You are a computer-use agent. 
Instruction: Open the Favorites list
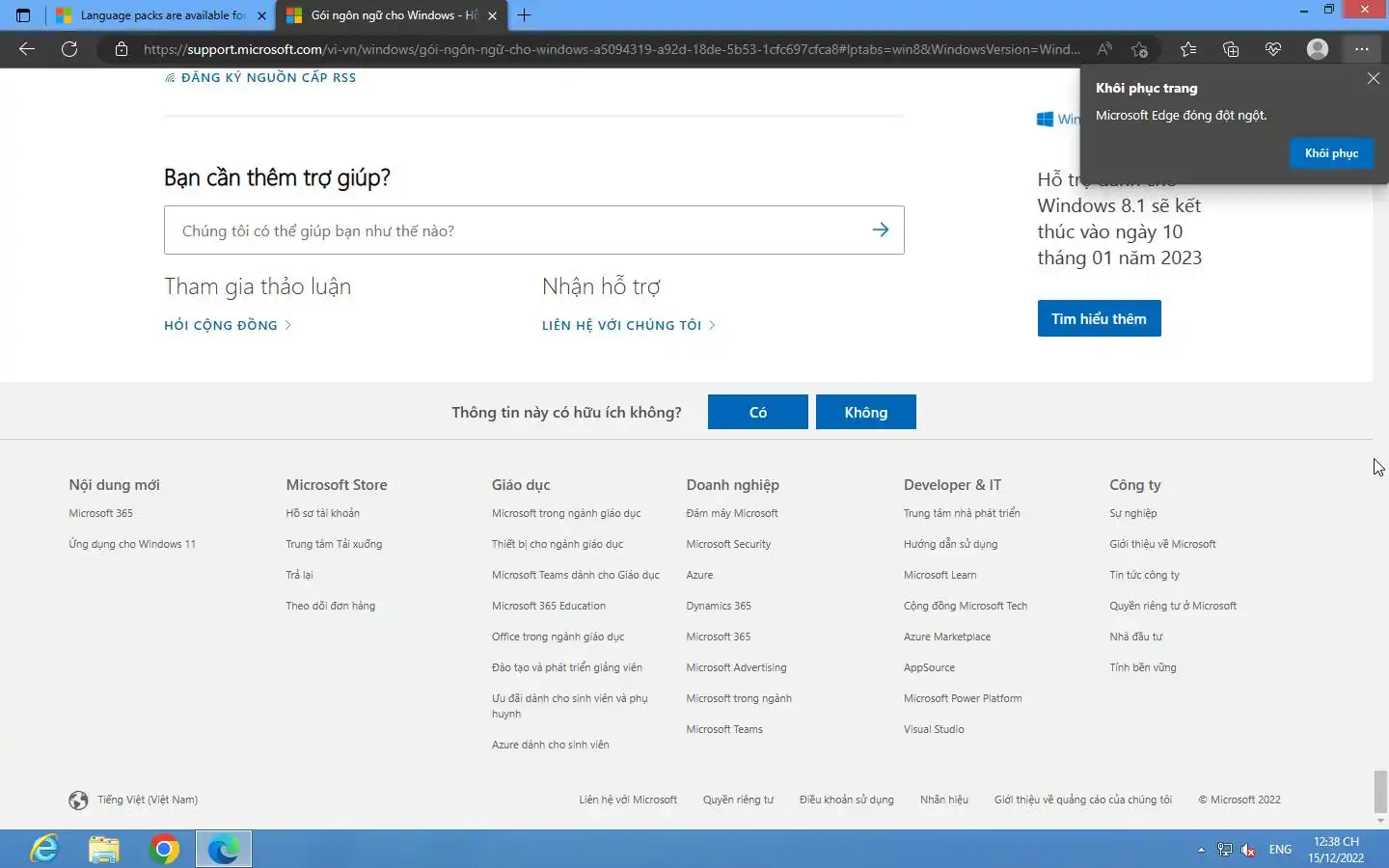pyautogui.click(x=1188, y=49)
